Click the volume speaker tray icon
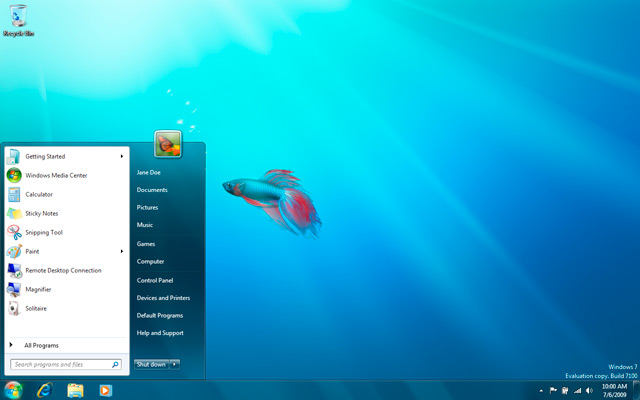The image size is (640, 400). 589,391
